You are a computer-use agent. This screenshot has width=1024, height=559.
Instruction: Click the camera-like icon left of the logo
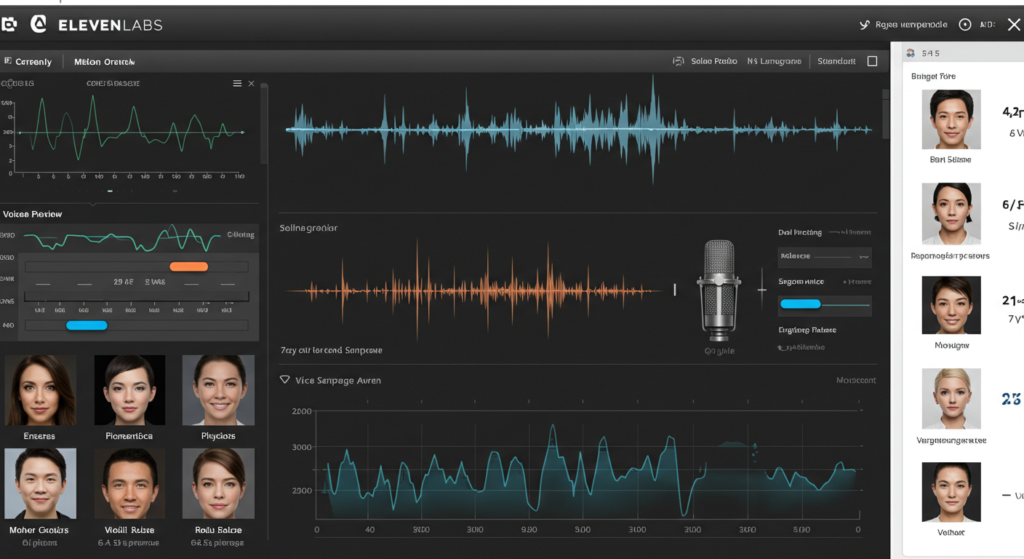pos(8,25)
